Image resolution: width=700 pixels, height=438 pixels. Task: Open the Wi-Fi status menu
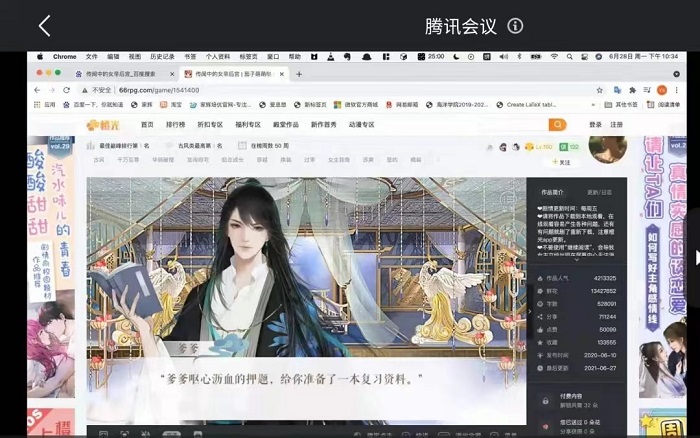pos(554,57)
